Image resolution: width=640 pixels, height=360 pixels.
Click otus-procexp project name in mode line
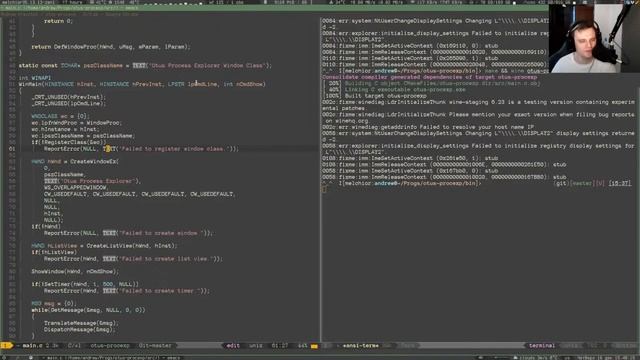[110, 346]
